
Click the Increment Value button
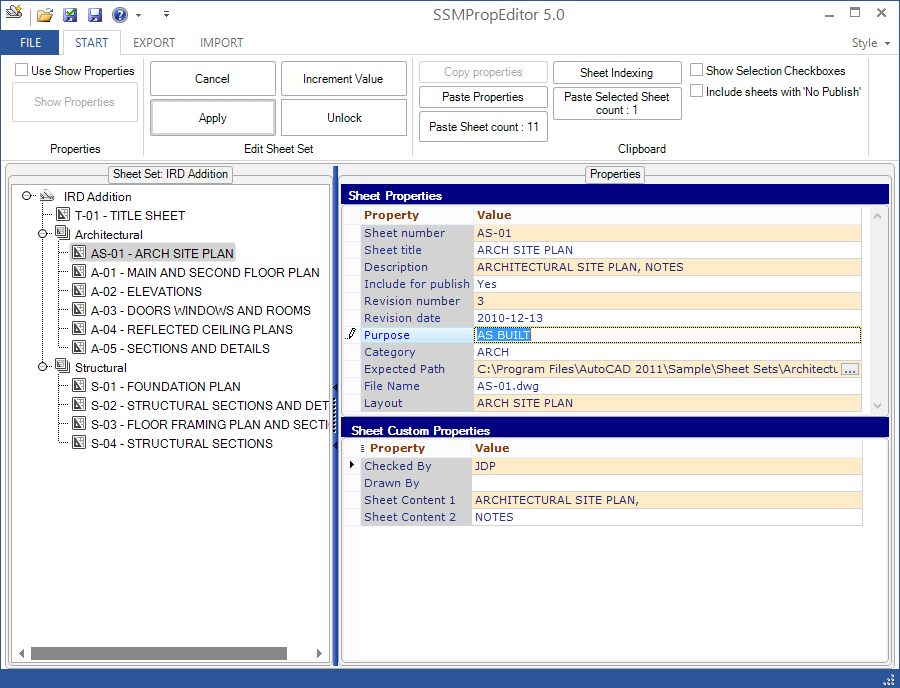tap(343, 79)
